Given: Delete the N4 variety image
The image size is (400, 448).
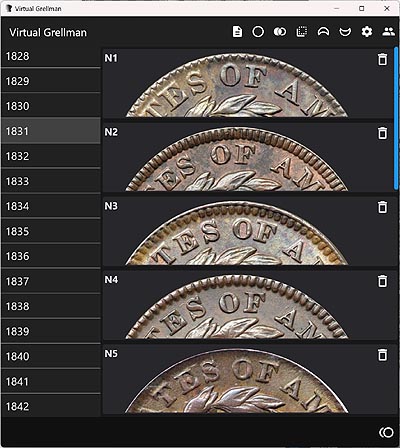Looking at the screenshot, I should pos(382,281).
